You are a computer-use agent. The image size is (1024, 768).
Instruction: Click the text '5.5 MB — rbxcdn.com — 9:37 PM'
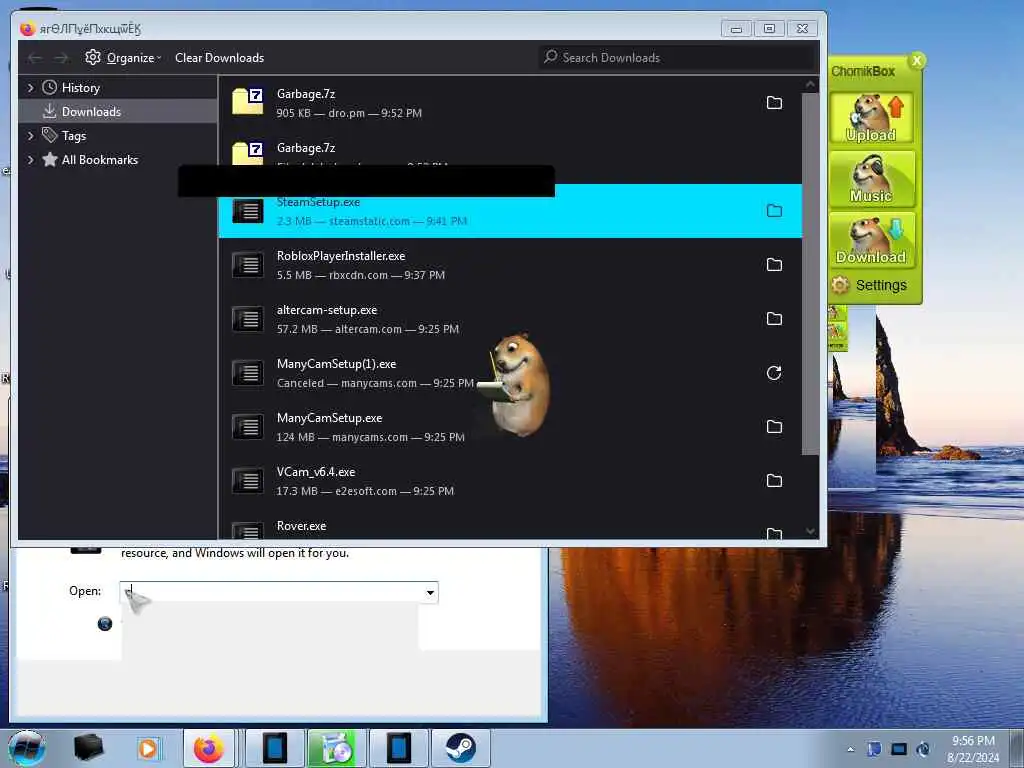[x=360, y=275]
